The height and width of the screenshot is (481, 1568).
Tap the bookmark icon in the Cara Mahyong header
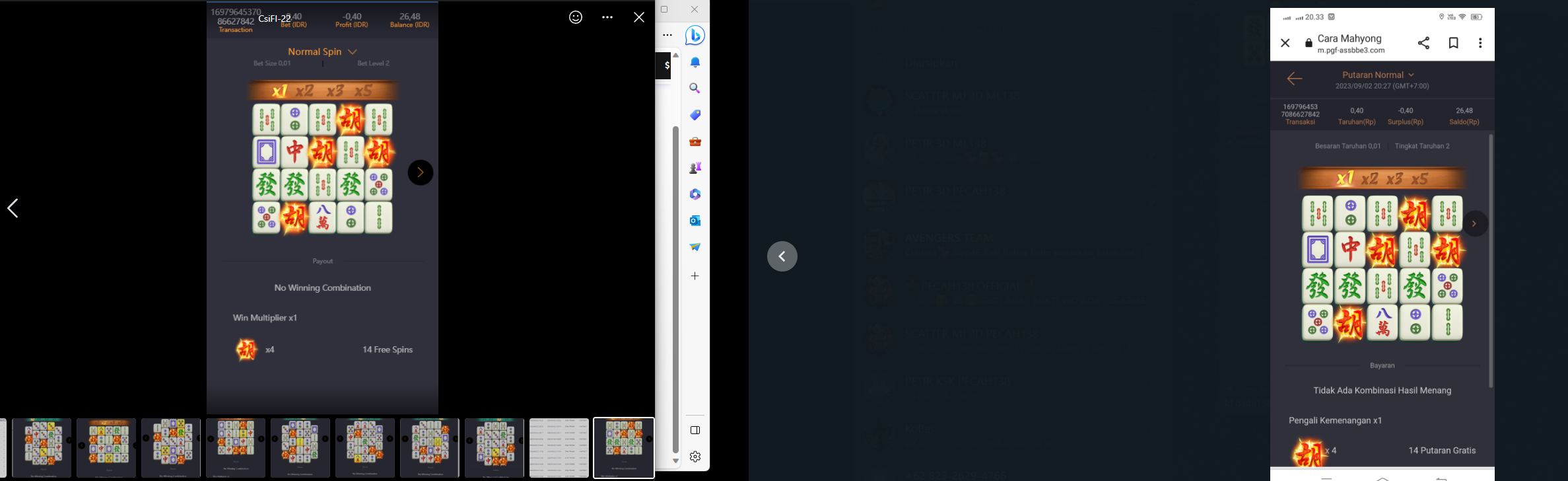tap(1453, 43)
